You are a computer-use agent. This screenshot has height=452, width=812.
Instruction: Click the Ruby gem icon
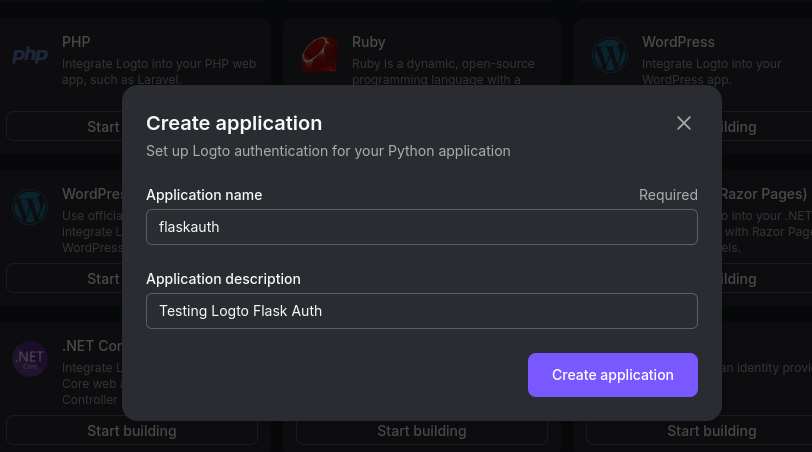[x=320, y=55]
